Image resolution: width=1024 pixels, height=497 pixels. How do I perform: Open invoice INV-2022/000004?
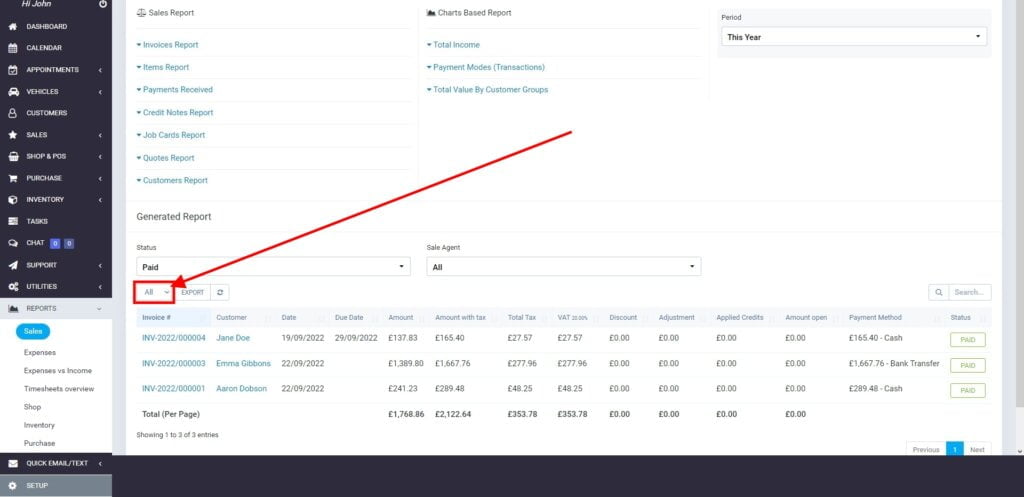point(174,338)
